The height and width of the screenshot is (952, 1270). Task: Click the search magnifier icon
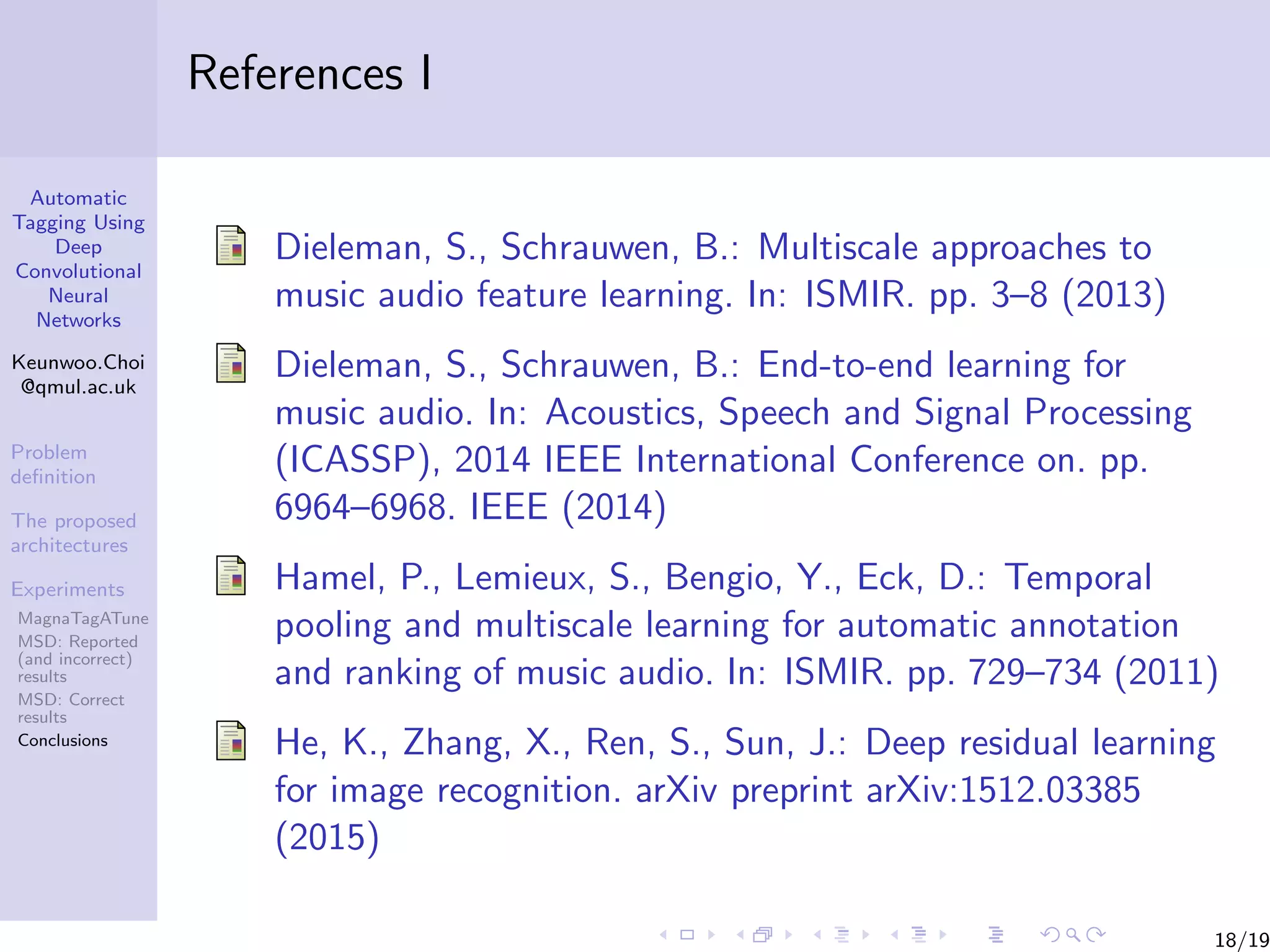(1073, 935)
